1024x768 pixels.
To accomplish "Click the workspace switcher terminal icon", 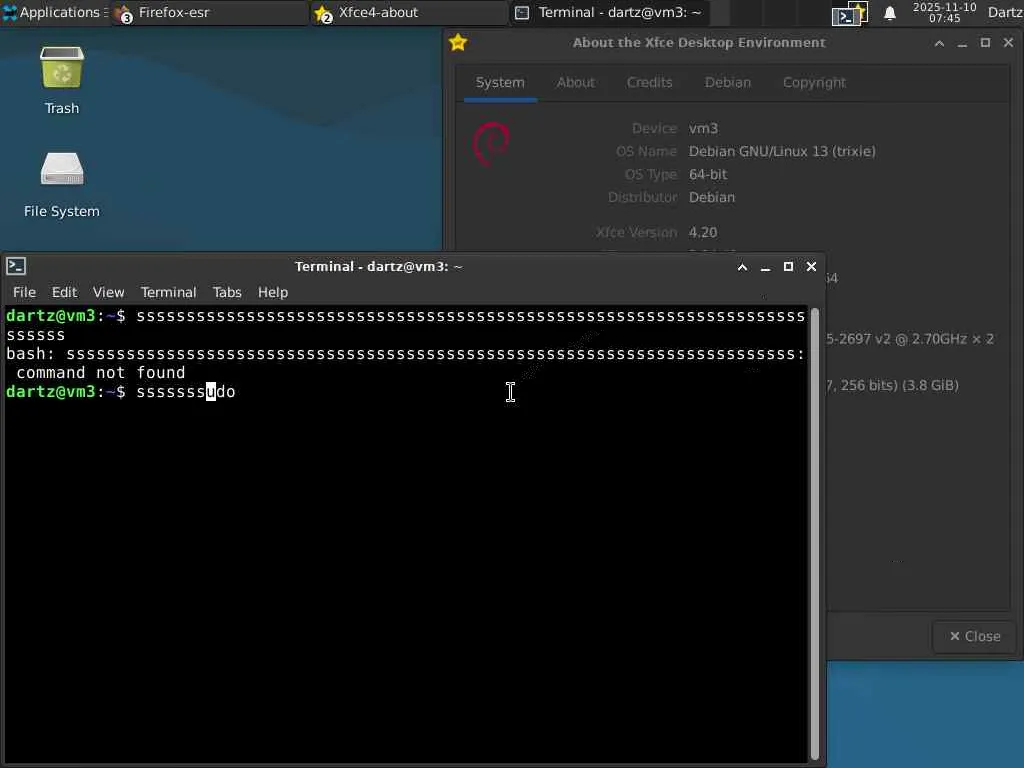I will coord(849,14).
